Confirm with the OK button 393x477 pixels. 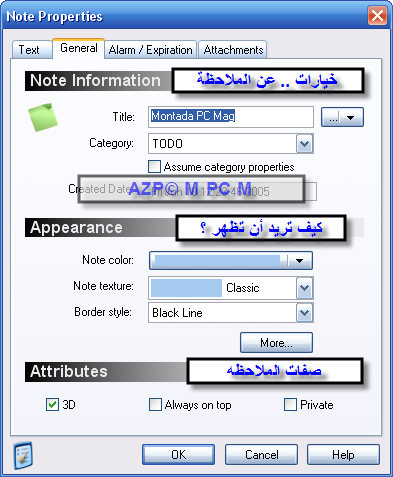point(178,454)
